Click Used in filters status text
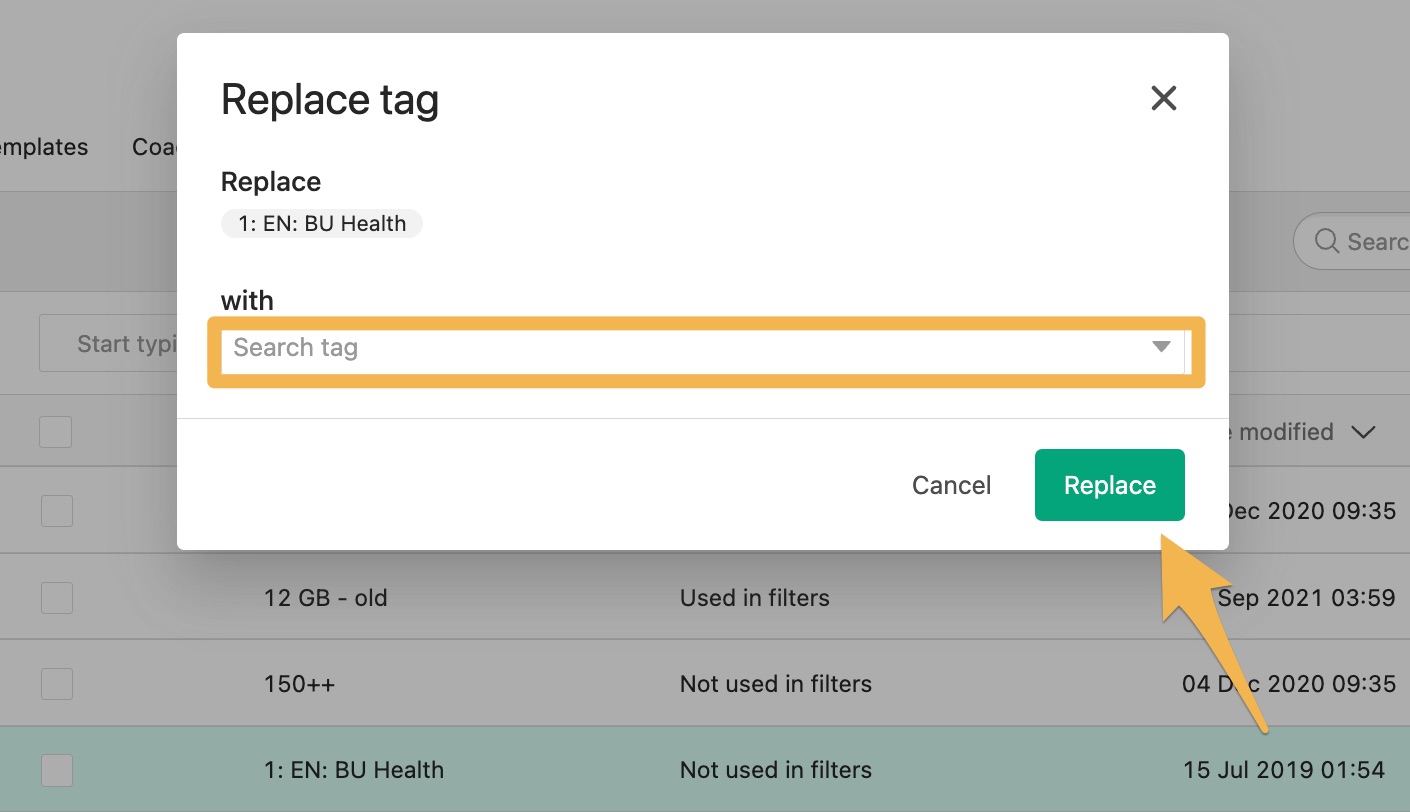Image resolution: width=1410 pixels, height=812 pixels. point(755,598)
